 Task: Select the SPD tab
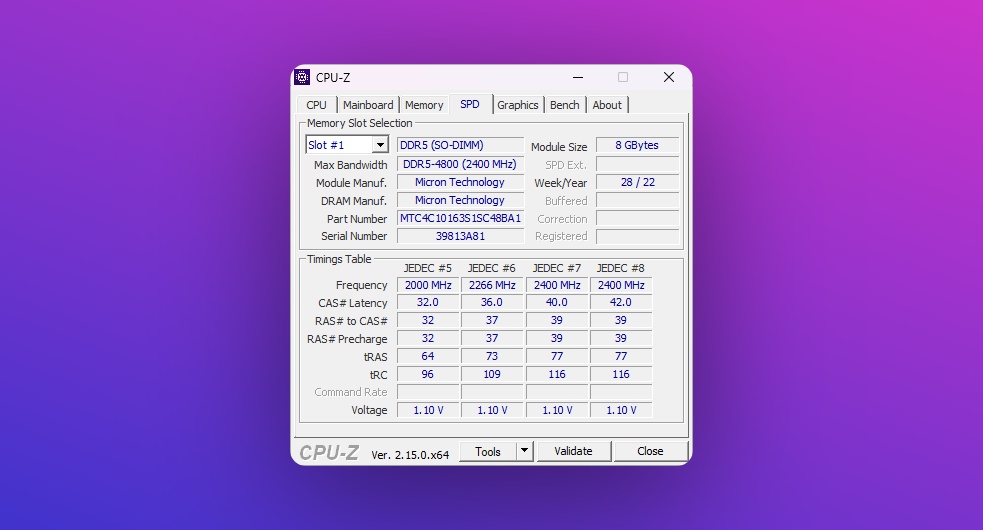click(470, 104)
